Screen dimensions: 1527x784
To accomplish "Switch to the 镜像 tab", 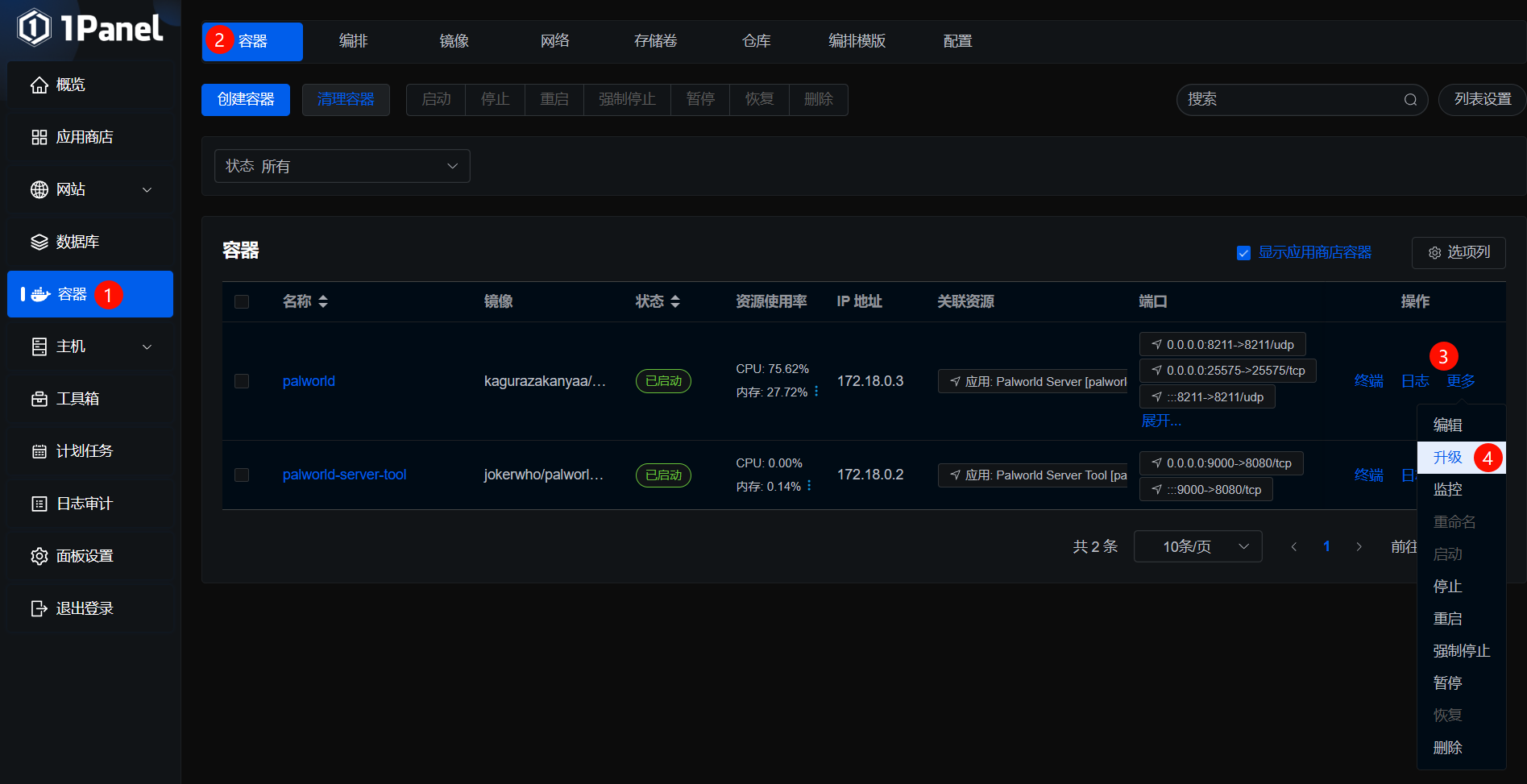I will pos(454,41).
